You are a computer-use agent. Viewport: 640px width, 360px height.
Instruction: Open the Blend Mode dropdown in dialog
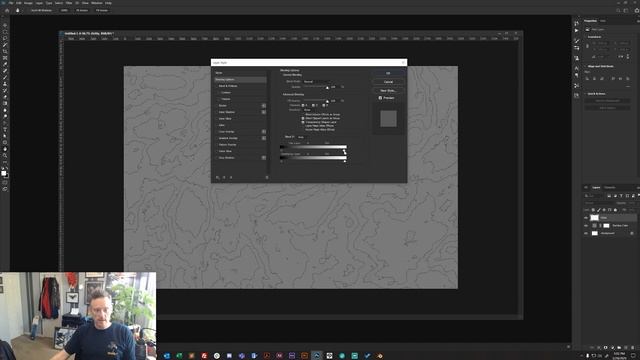(x=316, y=82)
